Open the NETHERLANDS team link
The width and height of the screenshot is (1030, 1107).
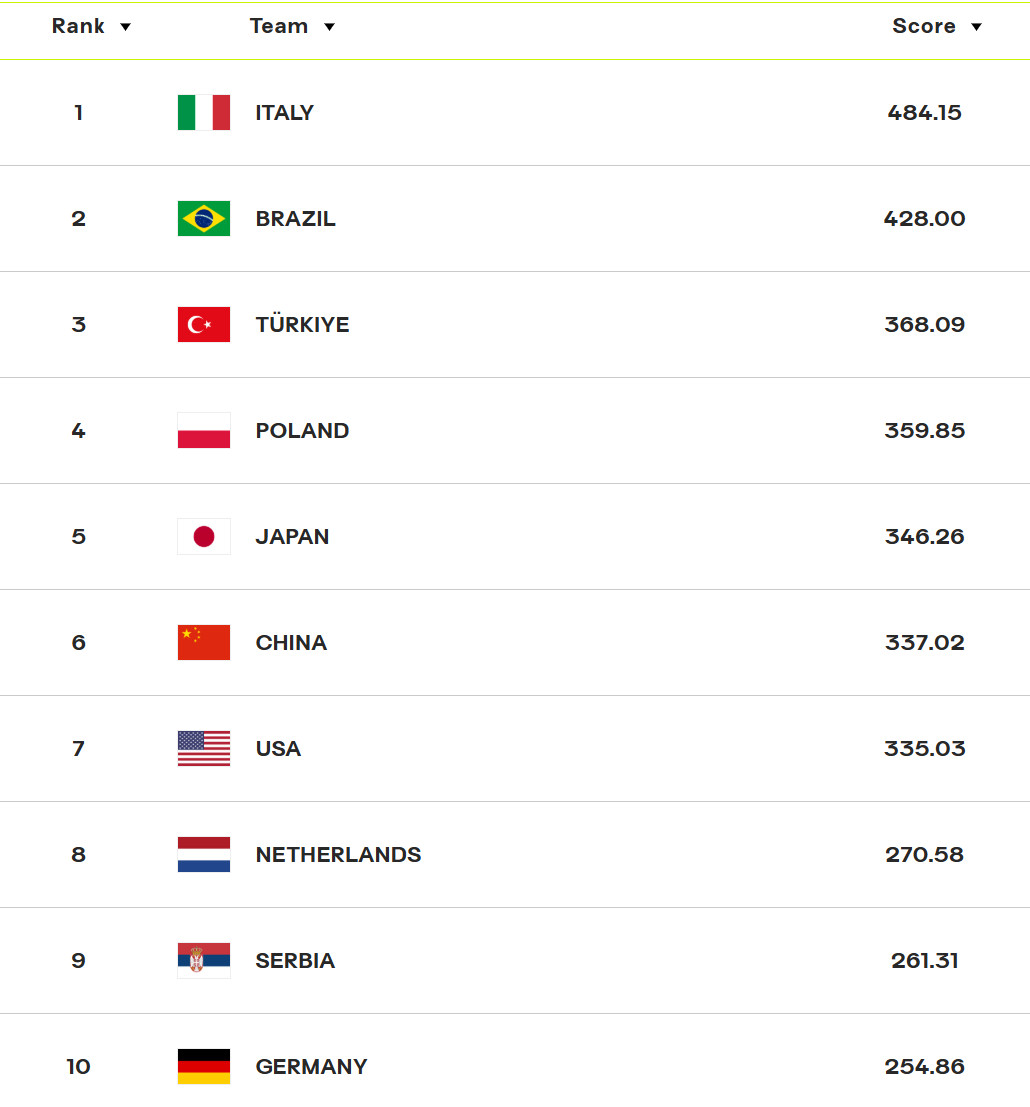pyautogui.click(x=338, y=855)
